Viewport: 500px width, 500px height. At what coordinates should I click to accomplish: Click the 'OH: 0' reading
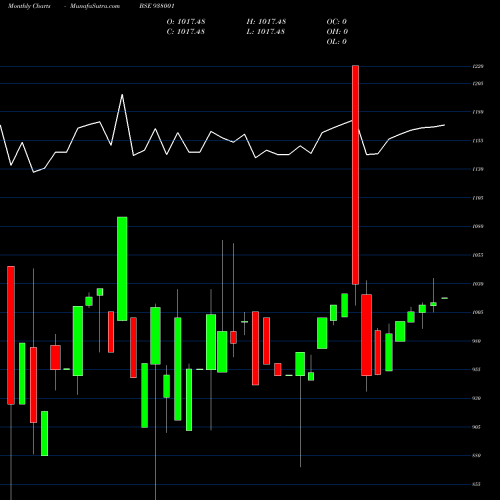[x=337, y=32]
